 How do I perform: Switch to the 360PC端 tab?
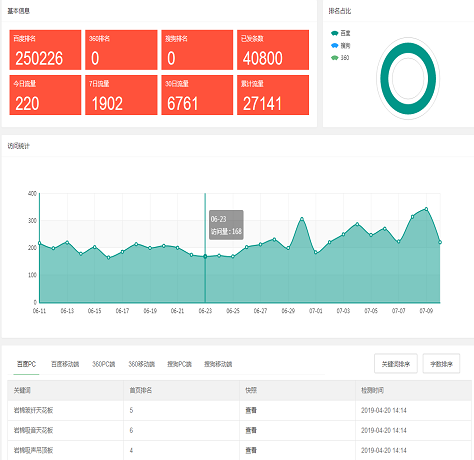coord(103,364)
